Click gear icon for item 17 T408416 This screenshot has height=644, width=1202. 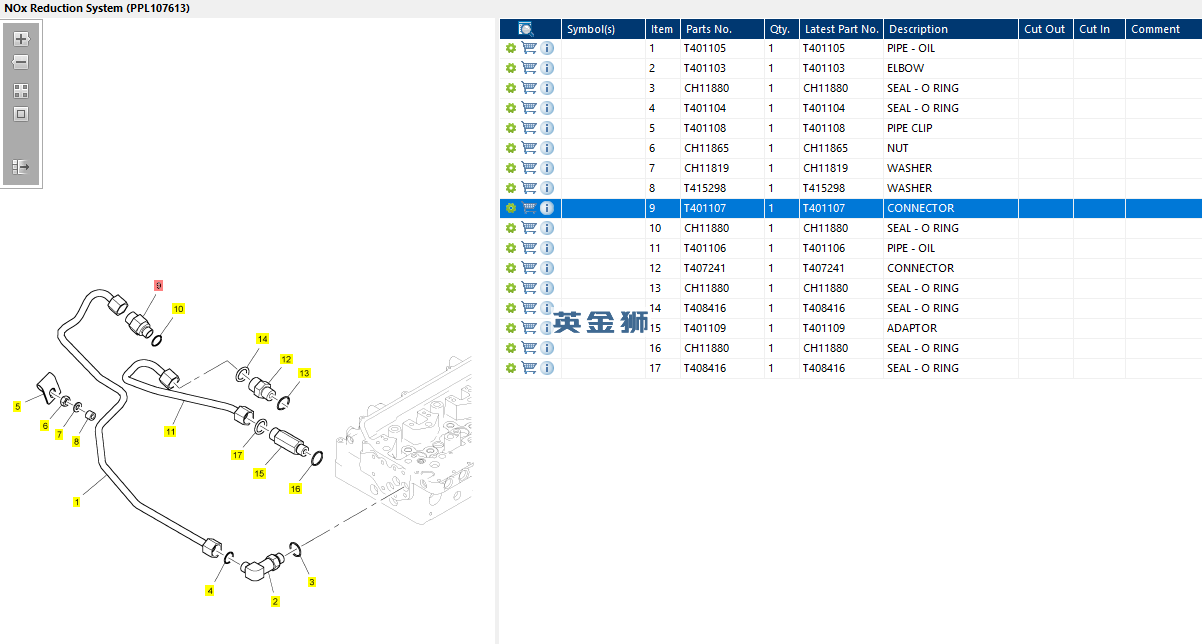(511, 368)
